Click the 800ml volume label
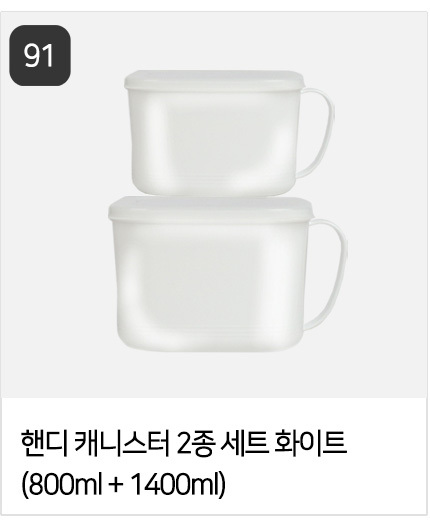 click(x=65, y=485)
